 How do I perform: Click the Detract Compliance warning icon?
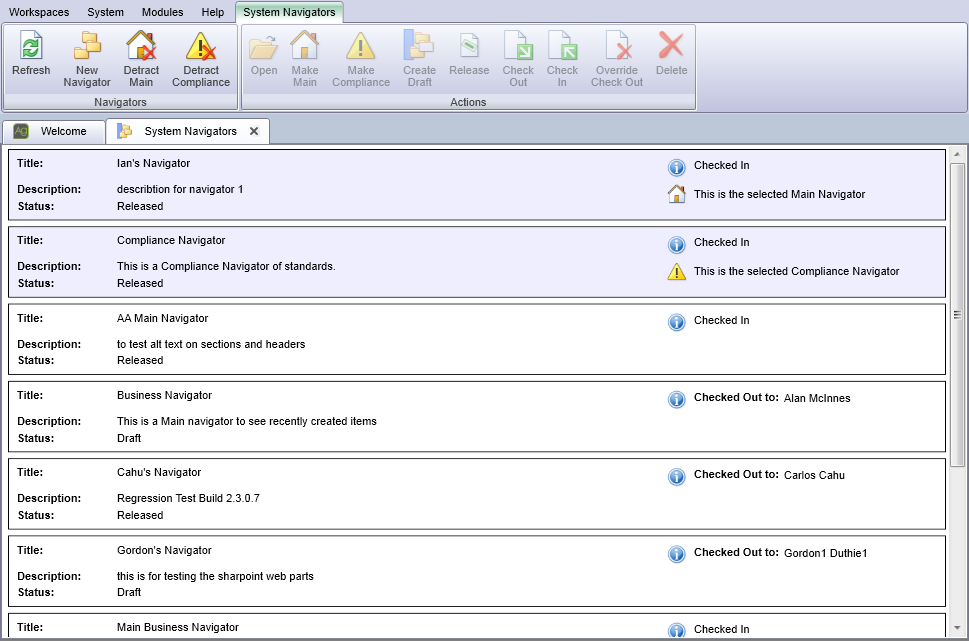[200, 45]
